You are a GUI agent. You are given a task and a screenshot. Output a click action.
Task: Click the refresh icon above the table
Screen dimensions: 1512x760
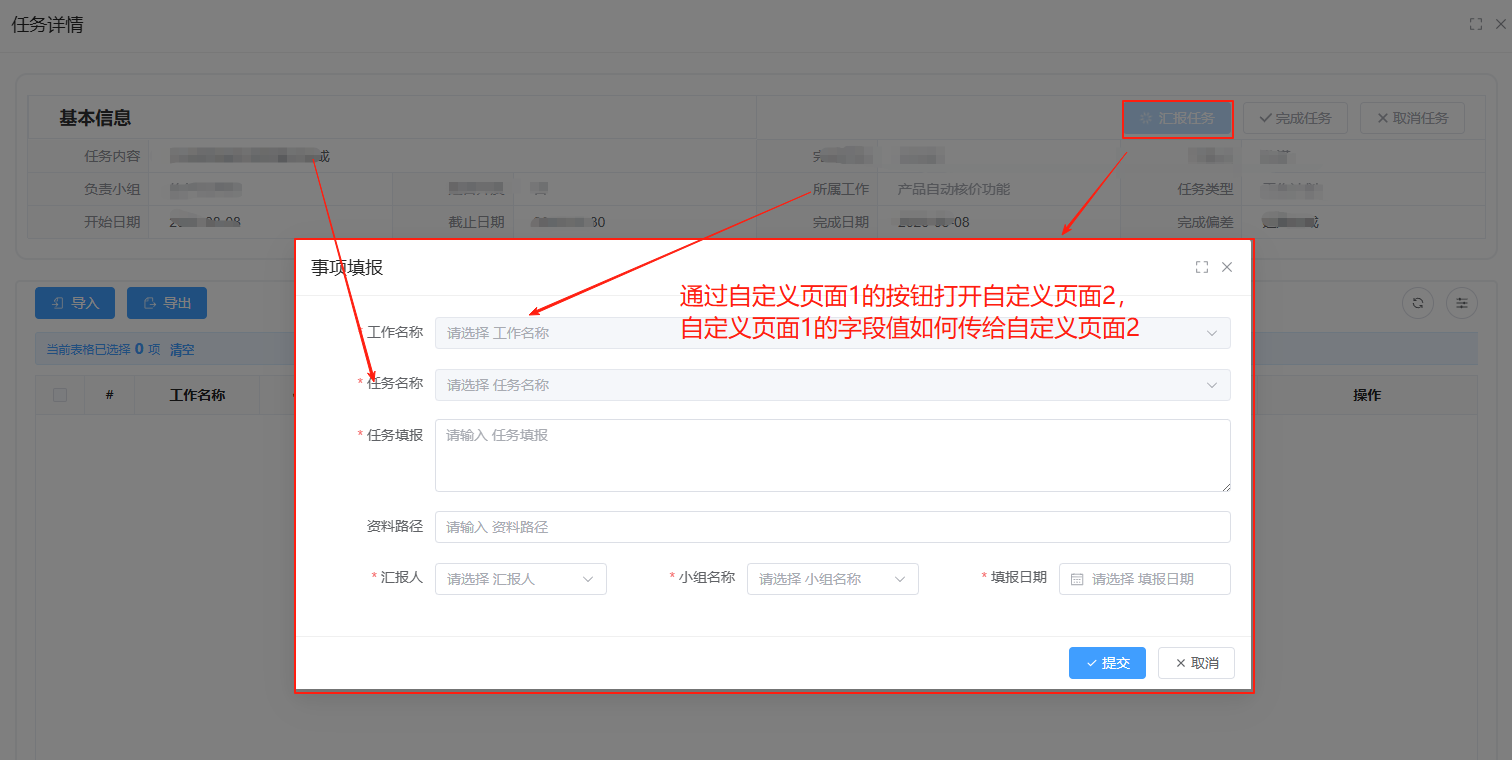[x=1417, y=303]
